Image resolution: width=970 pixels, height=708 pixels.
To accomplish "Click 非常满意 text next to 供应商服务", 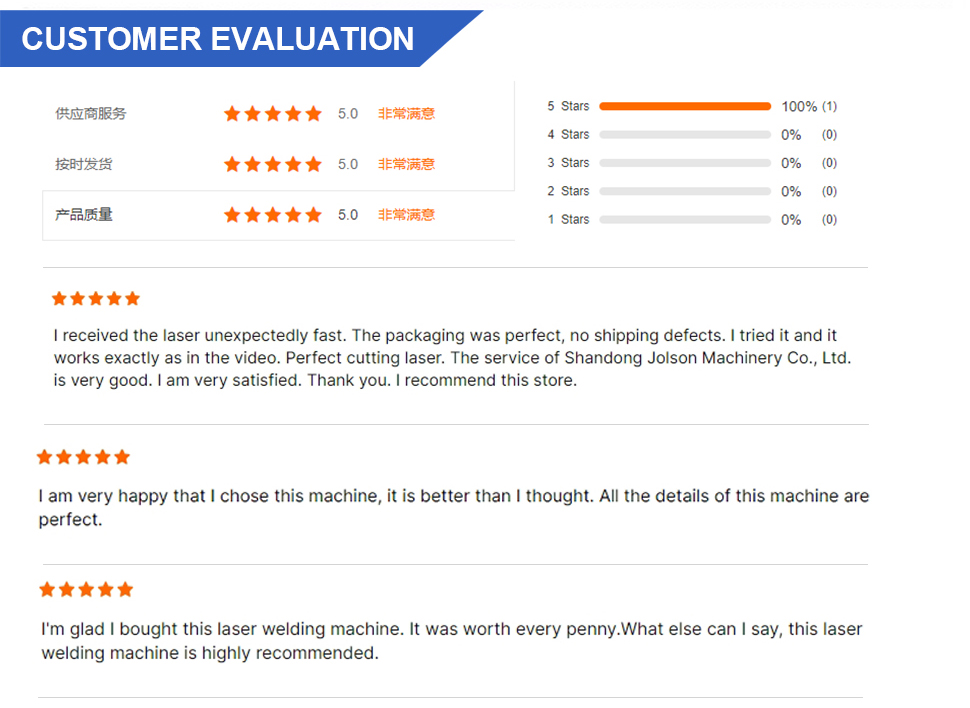I will [406, 114].
